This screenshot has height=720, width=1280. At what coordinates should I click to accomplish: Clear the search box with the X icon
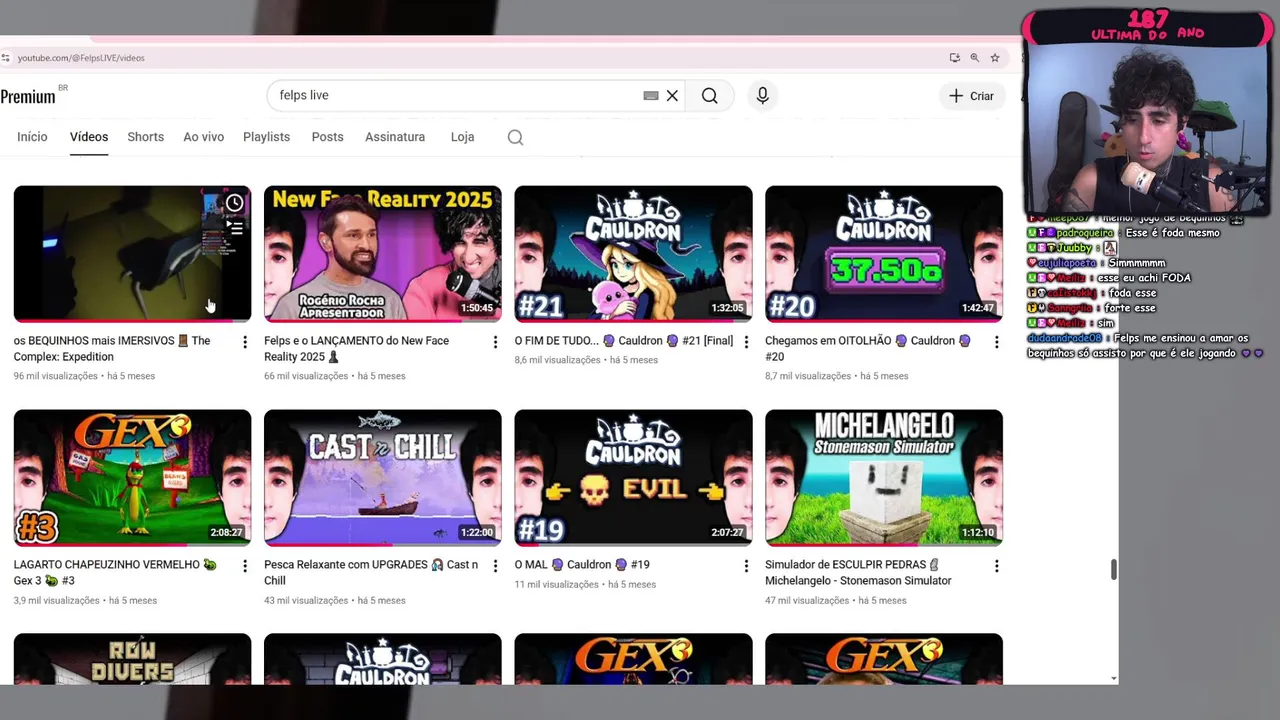coord(672,96)
